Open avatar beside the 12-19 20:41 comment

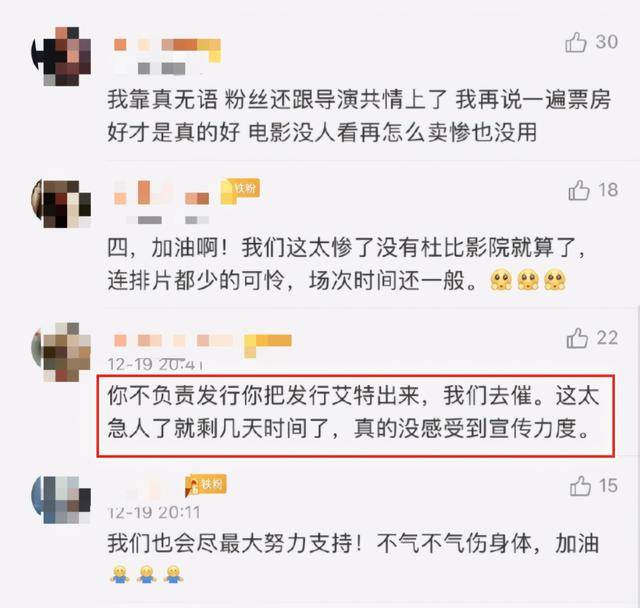click(x=61, y=351)
